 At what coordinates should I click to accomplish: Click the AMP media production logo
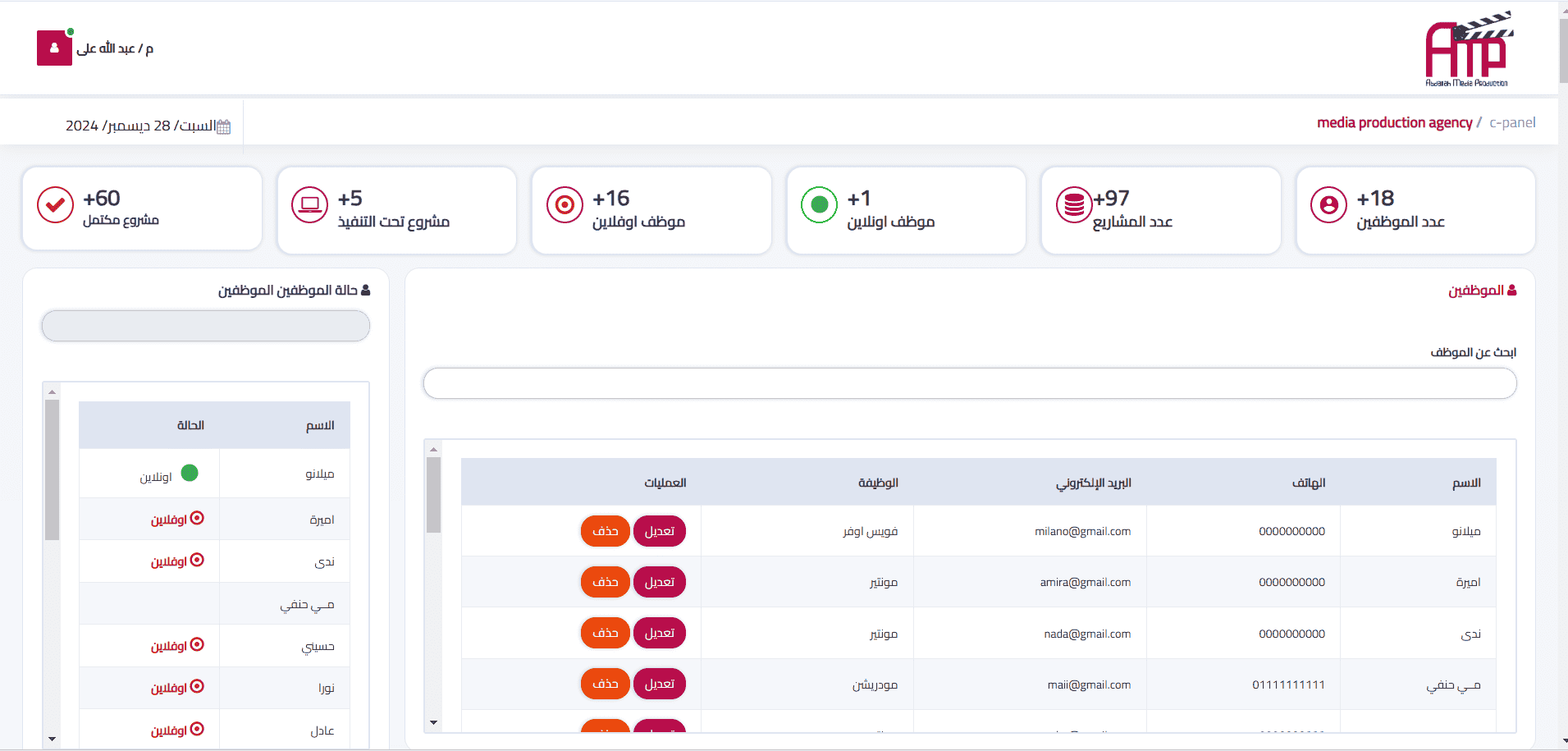pos(1468,49)
